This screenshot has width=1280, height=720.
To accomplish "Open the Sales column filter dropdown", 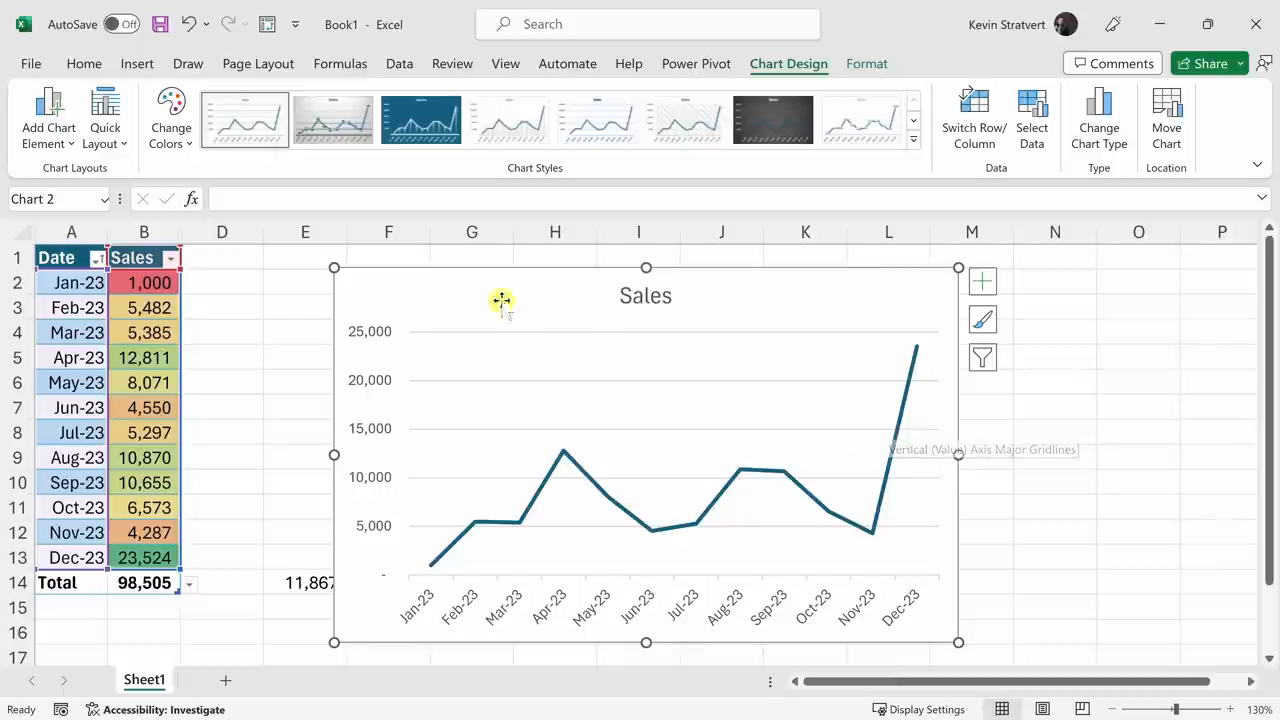I will pyautogui.click(x=171, y=259).
